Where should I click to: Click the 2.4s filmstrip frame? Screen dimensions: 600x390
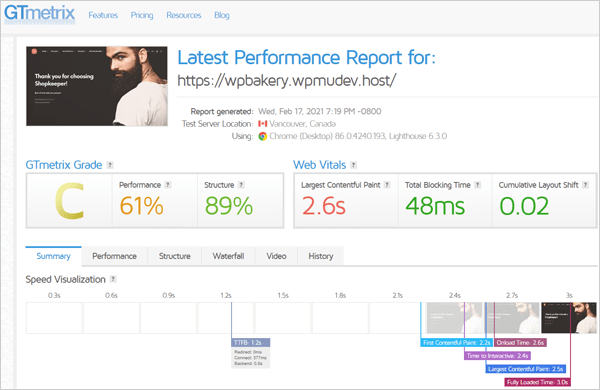pyautogui.click(x=454, y=318)
